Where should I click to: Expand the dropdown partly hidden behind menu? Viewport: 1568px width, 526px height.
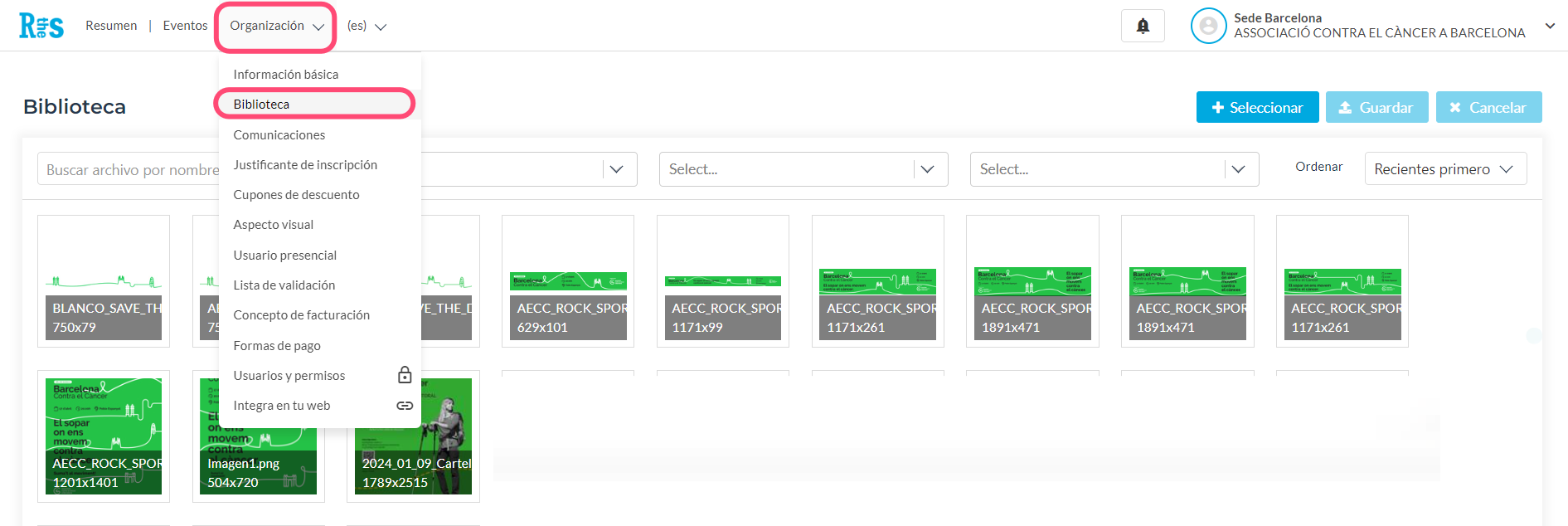616,169
